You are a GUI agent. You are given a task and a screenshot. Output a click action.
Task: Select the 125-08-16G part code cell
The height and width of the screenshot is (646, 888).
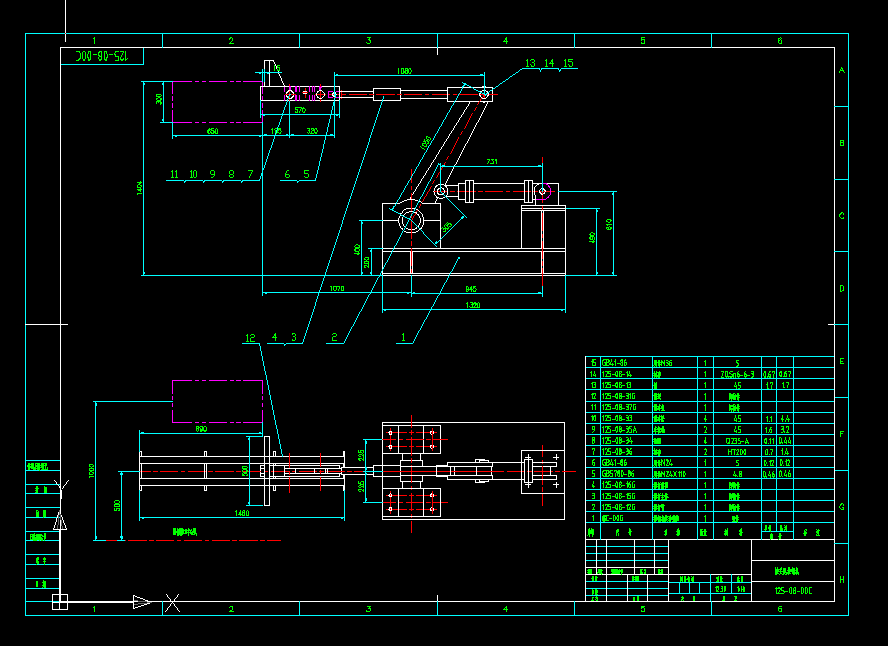click(619, 485)
